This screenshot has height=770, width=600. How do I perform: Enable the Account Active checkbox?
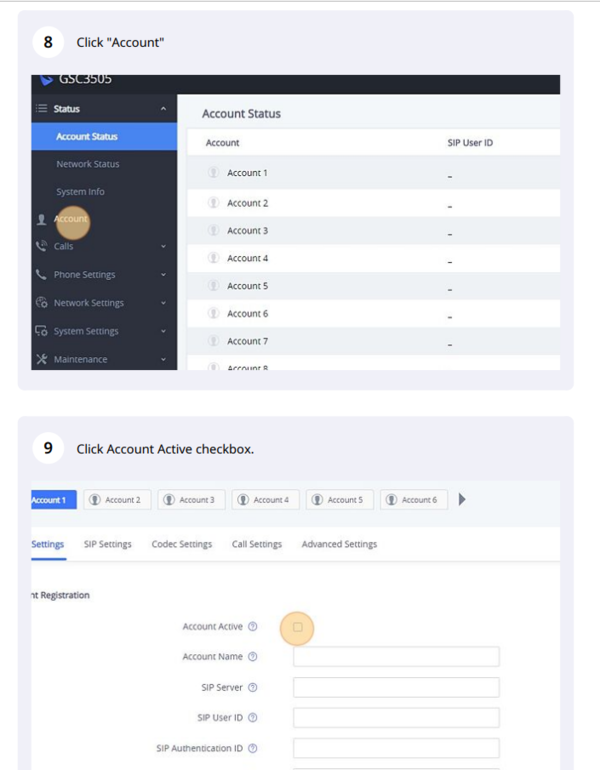pos(298,627)
